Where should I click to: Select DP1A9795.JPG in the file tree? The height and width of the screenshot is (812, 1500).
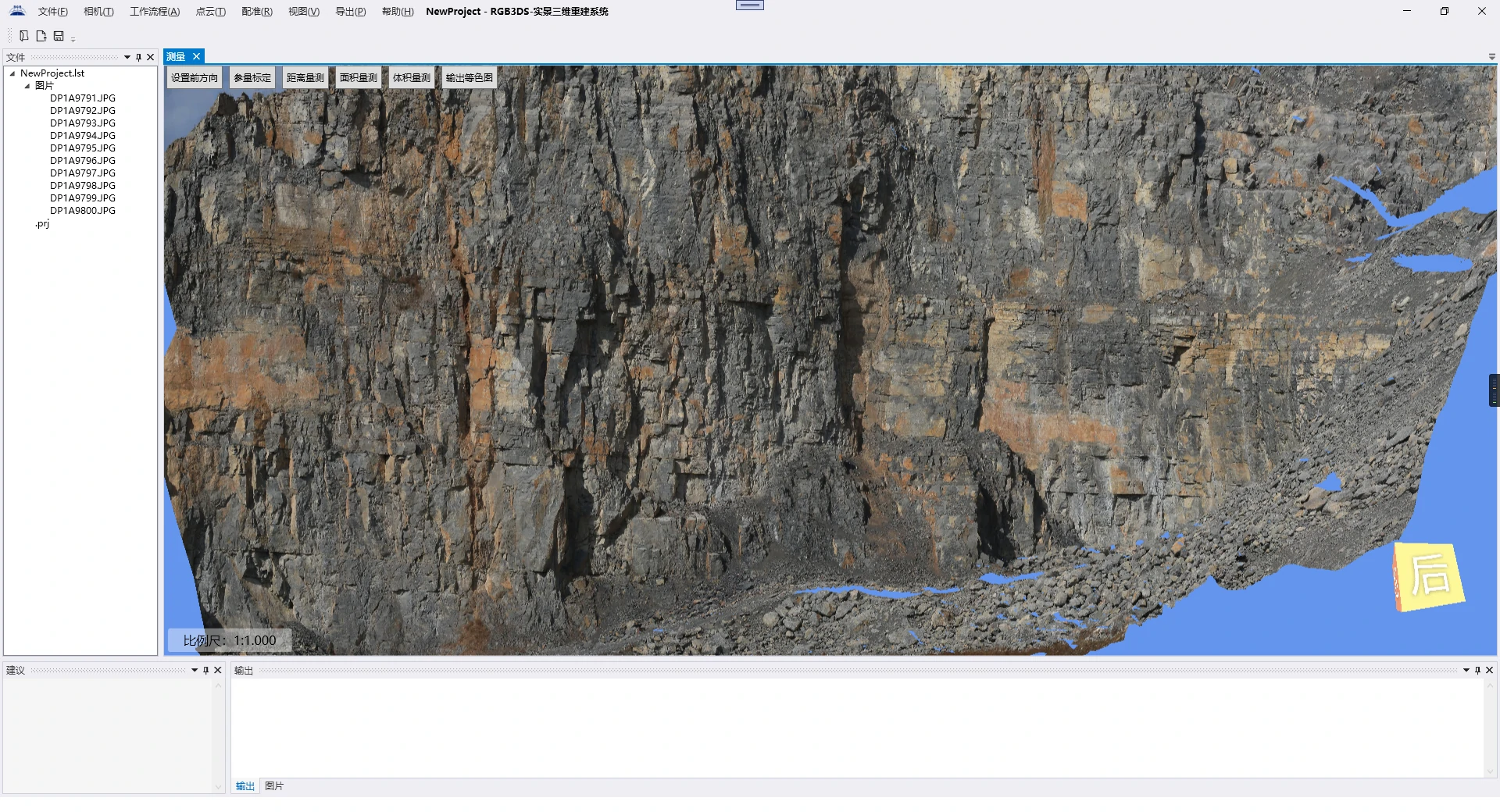click(x=83, y=148)
